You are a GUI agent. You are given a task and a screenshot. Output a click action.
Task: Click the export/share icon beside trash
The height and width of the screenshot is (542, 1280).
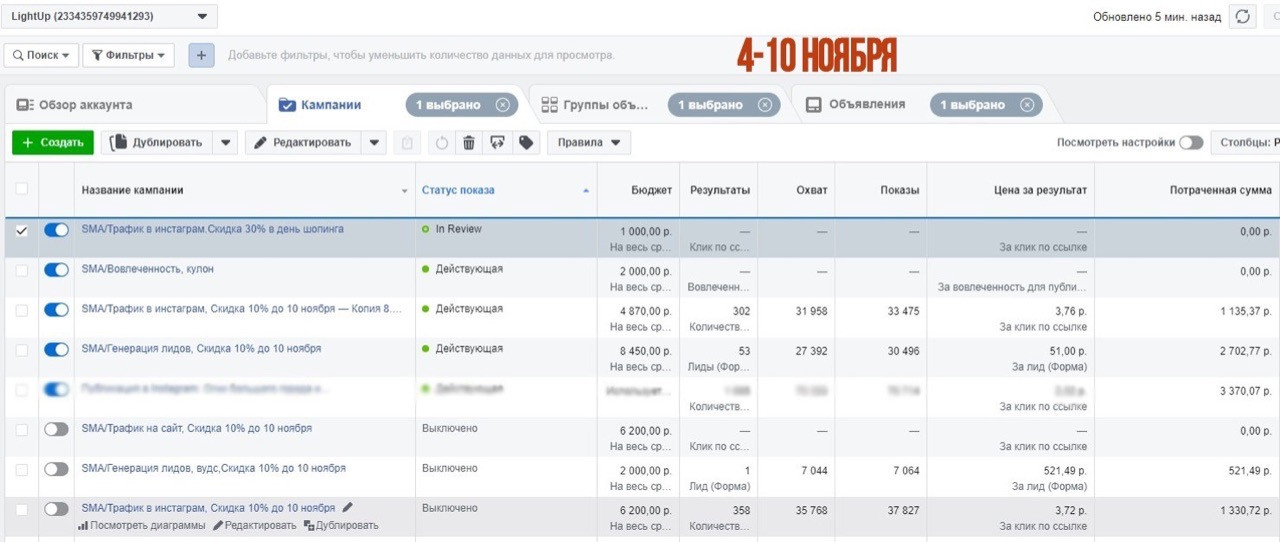point(497,143)
